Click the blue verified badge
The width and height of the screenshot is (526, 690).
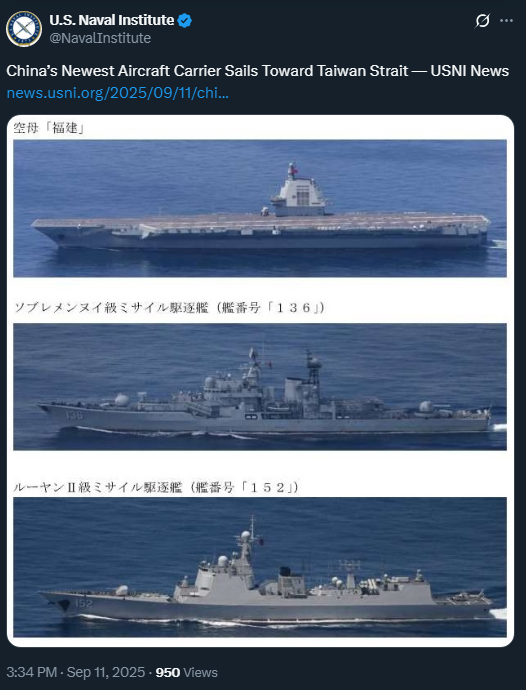tap(184, 20)
